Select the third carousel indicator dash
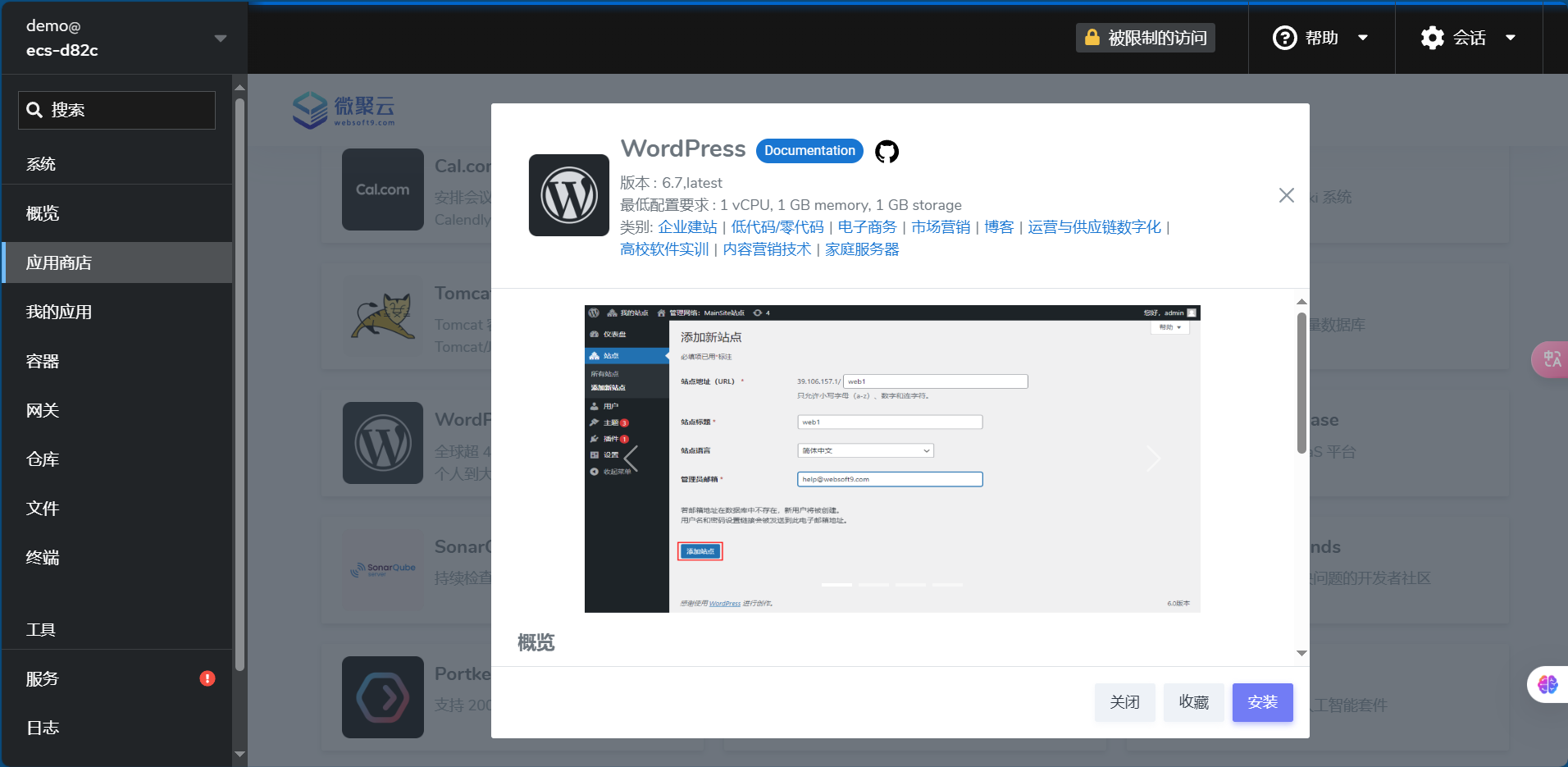1568x767 pixels. [x=911, y=585]
